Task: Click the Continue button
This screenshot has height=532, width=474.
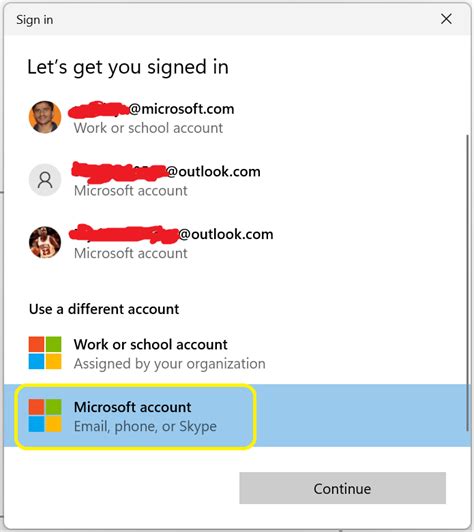Action: click(x=342, y=488)
